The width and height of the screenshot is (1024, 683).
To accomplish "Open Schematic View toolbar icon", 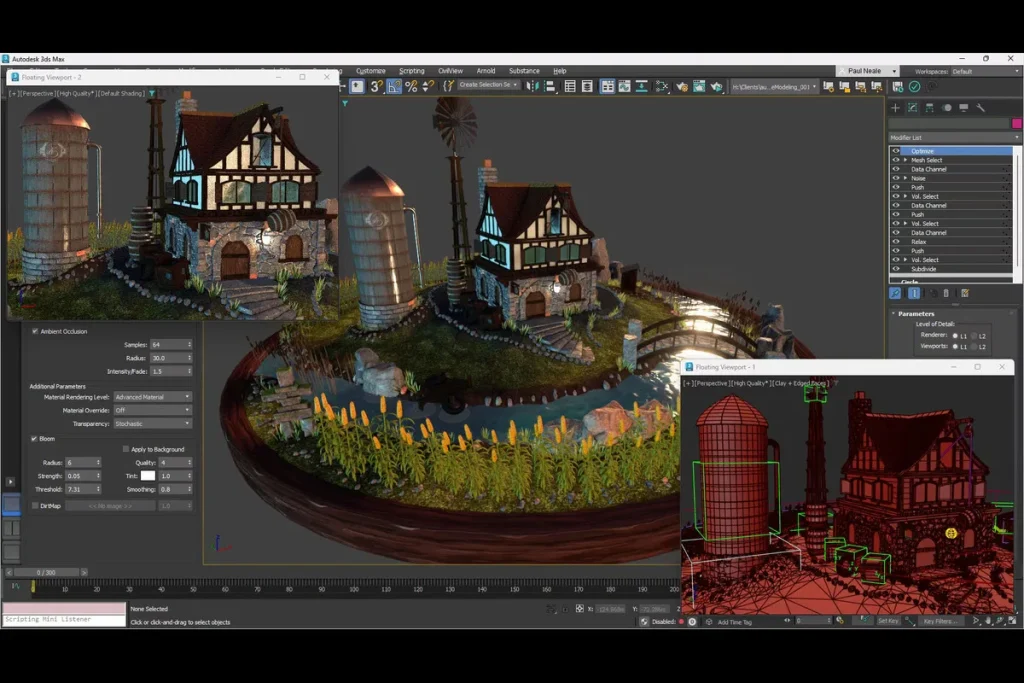I will [641, 86].
